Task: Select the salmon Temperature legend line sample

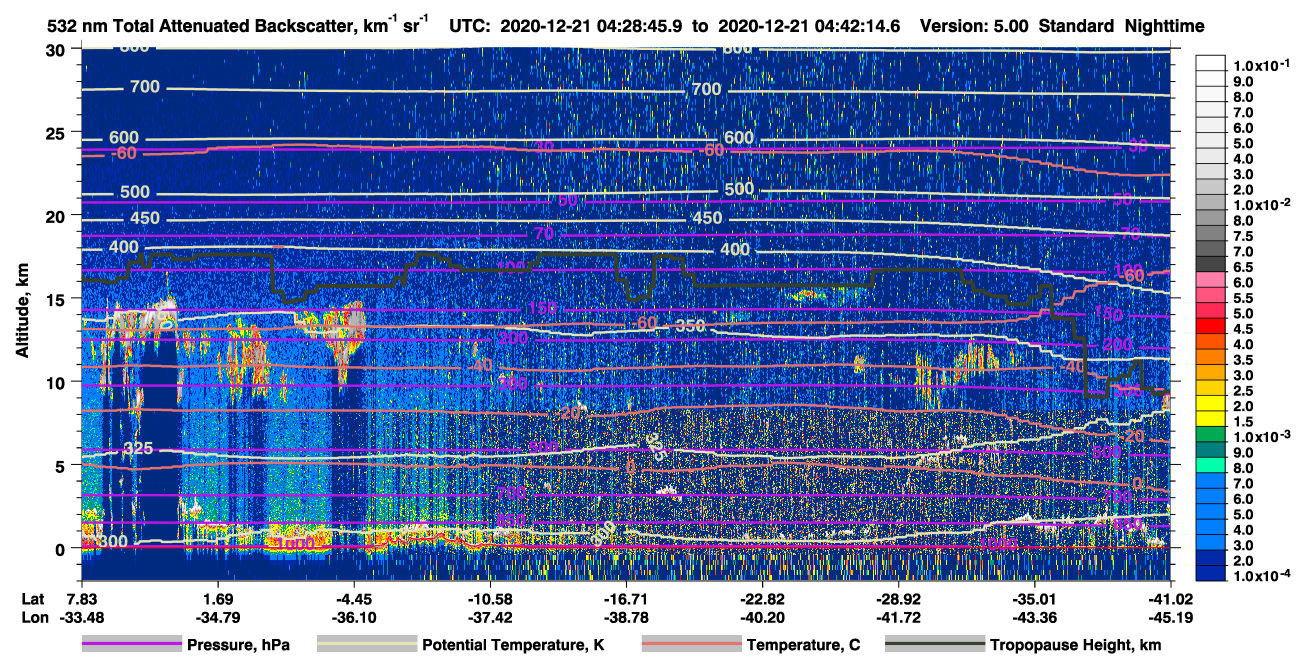Action: tap(690, 645)
